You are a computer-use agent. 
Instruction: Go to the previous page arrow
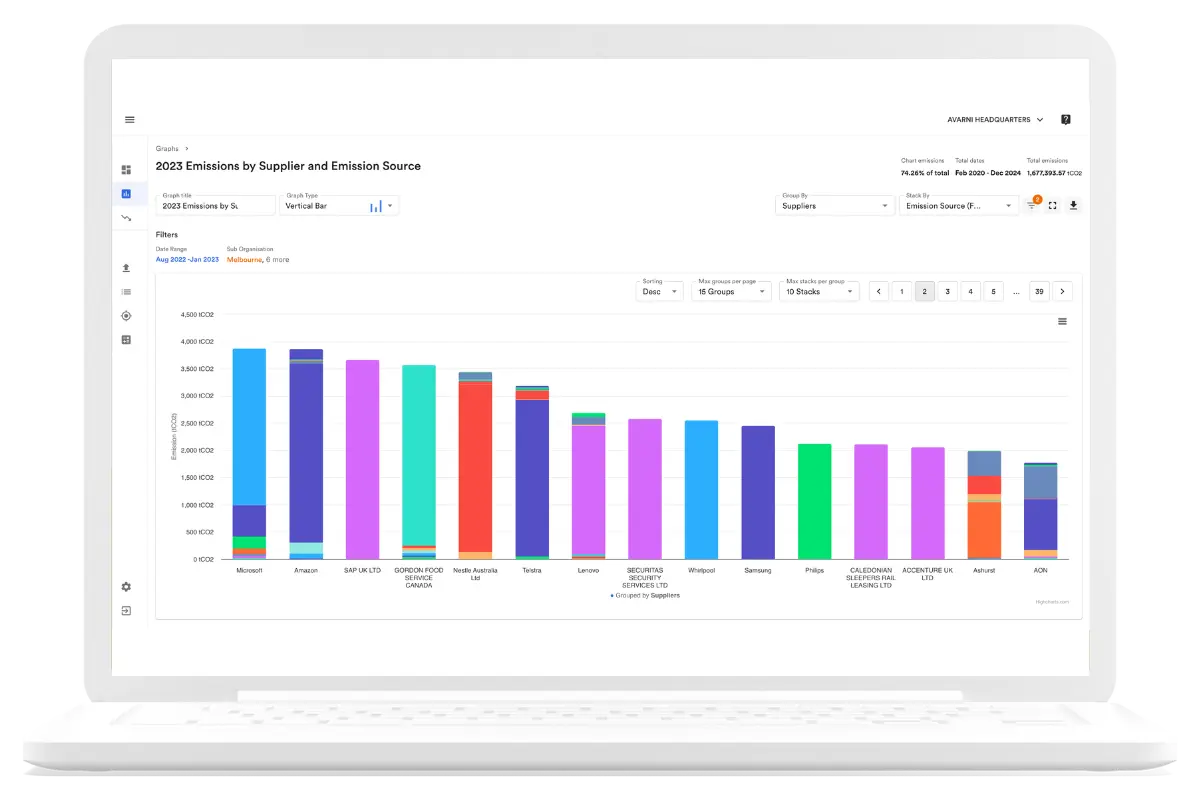(879, 292)
